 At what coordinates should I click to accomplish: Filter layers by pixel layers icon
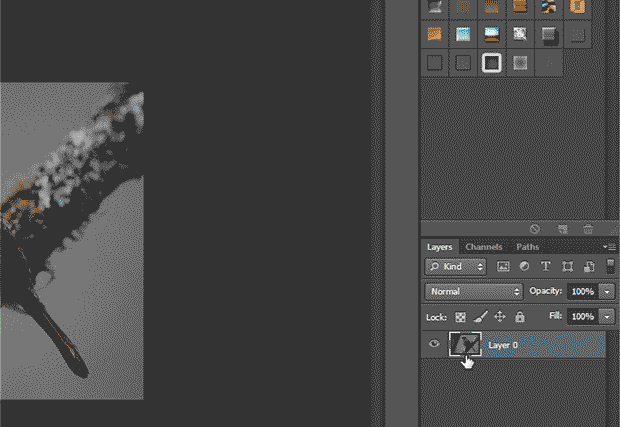[x=503, y=266]
